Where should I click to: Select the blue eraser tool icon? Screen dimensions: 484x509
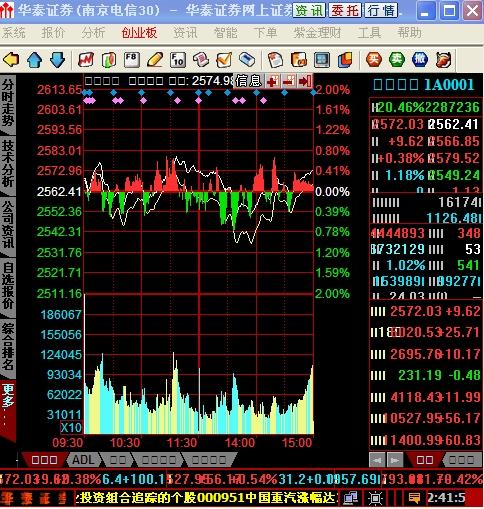pyautogui.click(x=247, y=60)
